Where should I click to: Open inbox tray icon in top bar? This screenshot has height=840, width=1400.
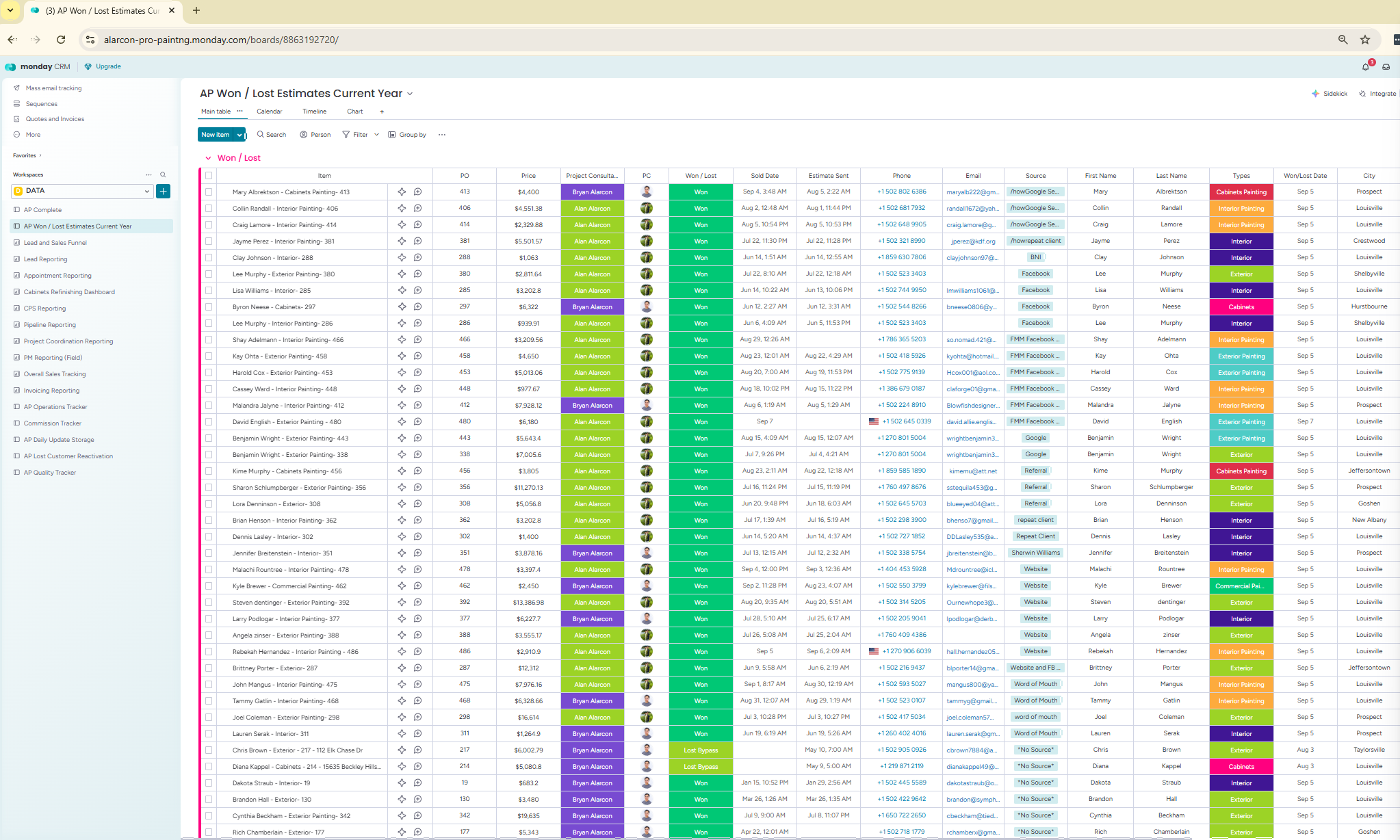point(1386,66)
